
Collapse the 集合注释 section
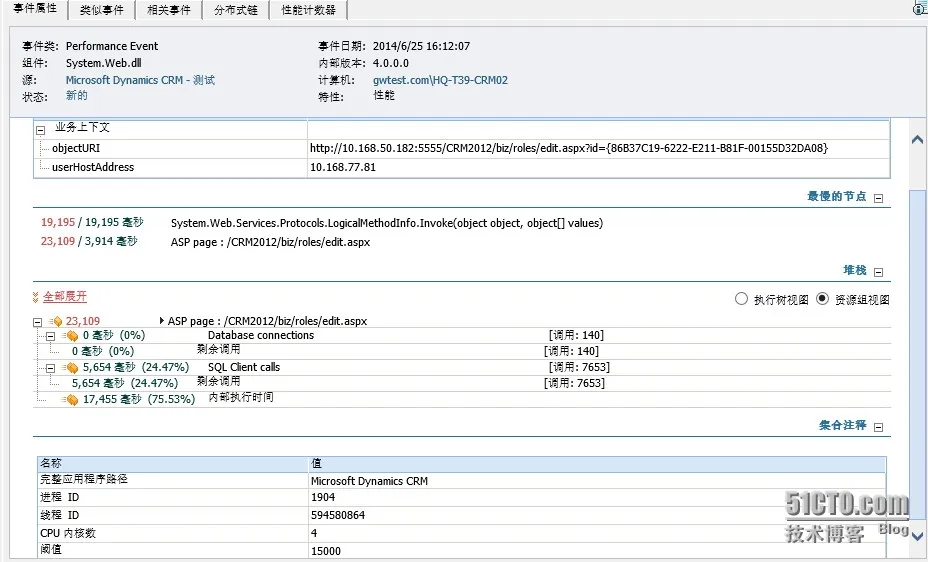click(878, 427)
